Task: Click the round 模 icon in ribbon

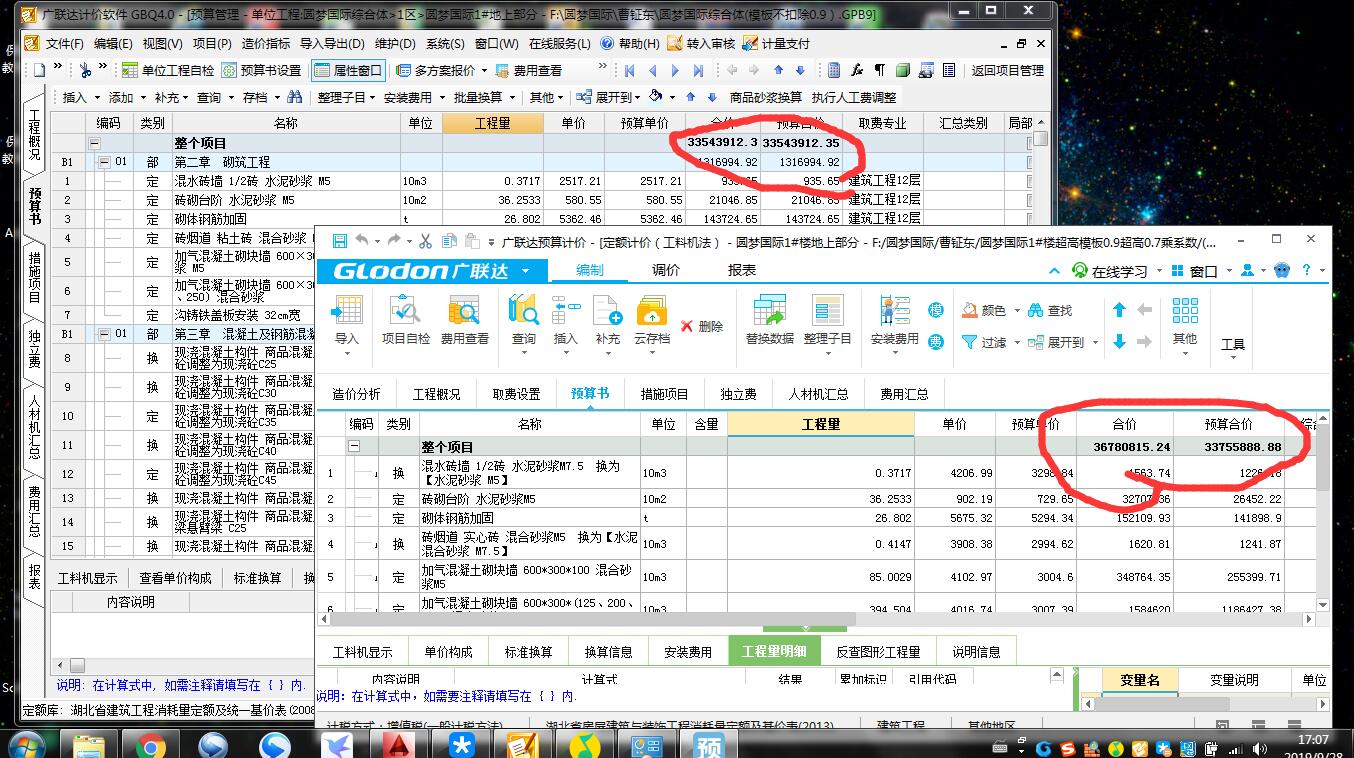Action: (x=936, y=311)
